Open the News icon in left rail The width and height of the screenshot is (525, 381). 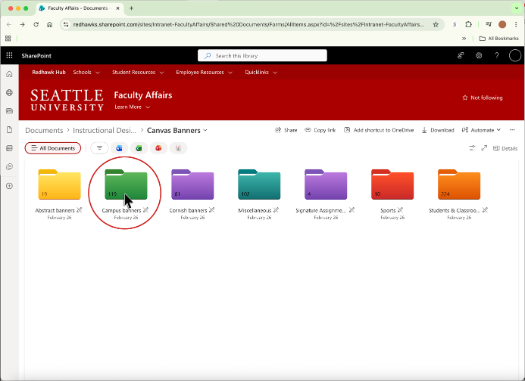click(9, 111)
